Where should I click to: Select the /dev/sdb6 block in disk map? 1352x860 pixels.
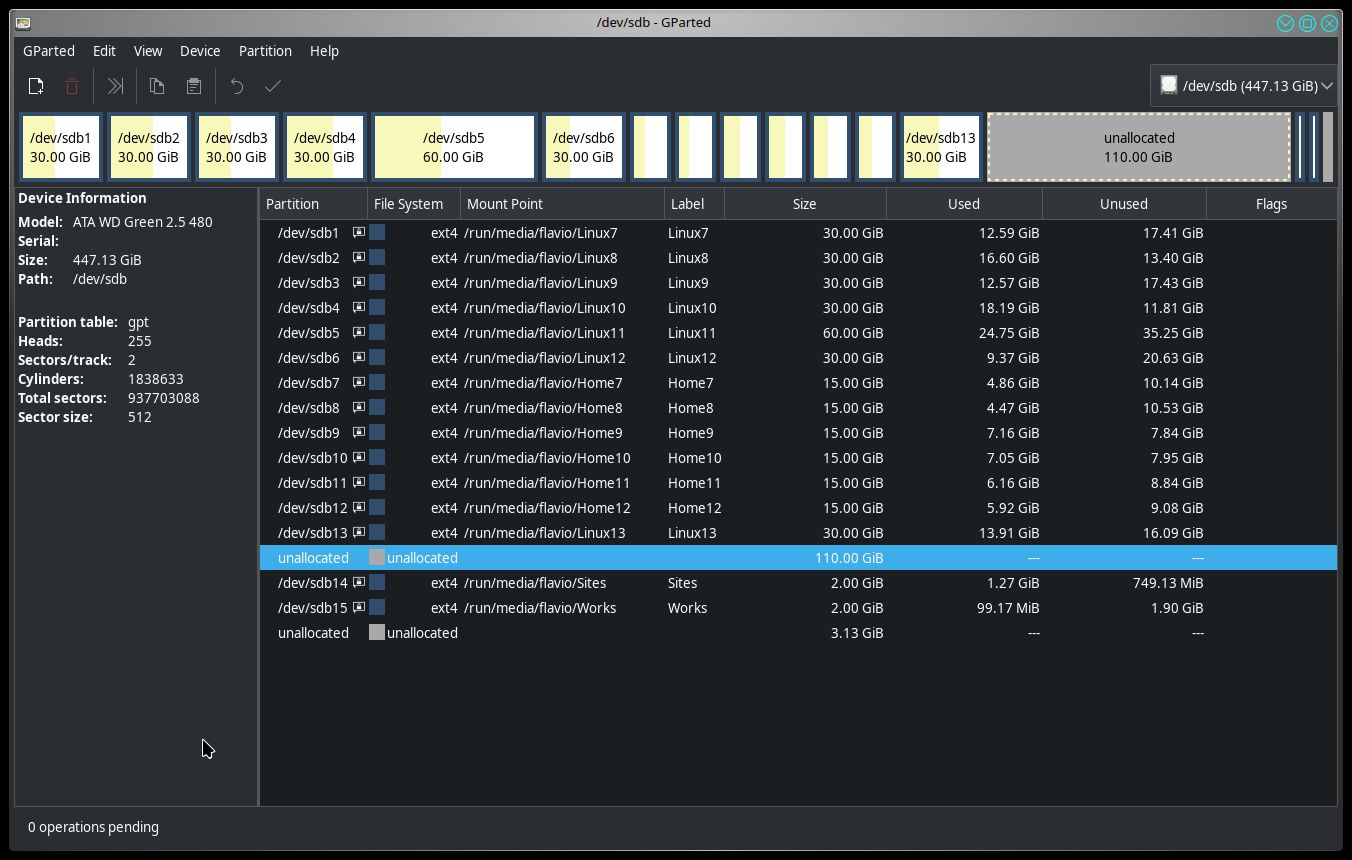583,147
